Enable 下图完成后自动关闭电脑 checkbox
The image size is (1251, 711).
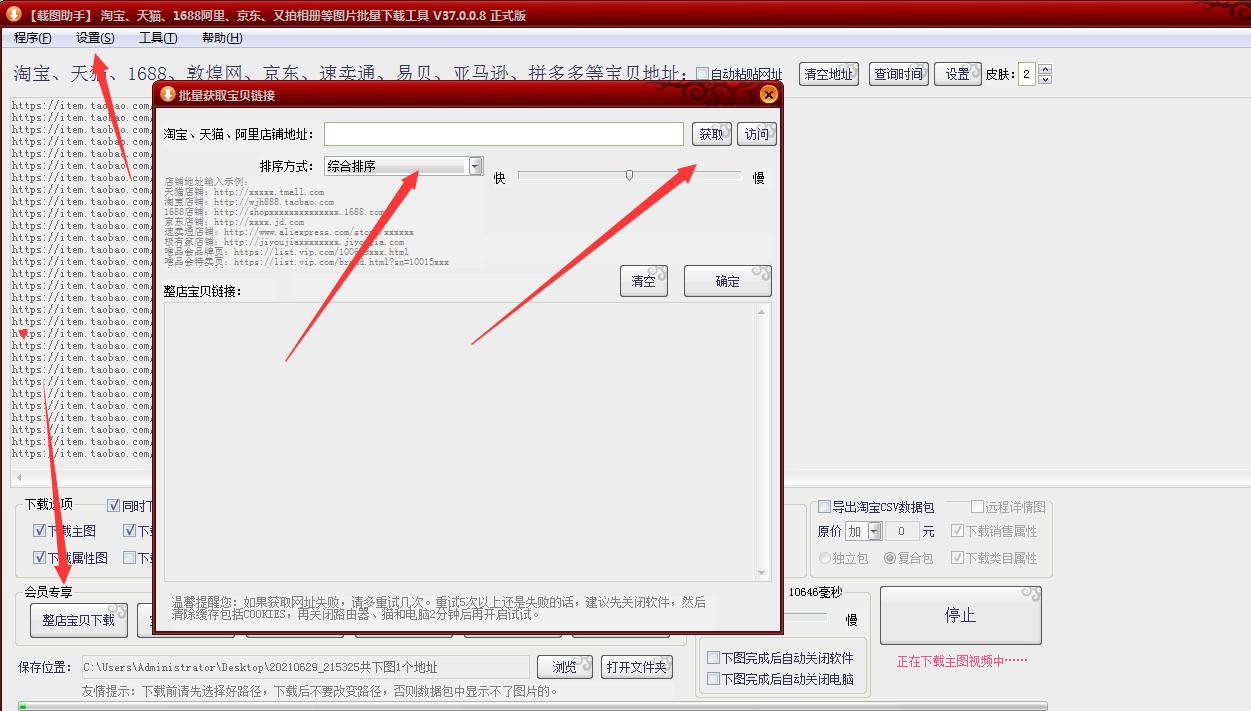click(x=713, y=679)
